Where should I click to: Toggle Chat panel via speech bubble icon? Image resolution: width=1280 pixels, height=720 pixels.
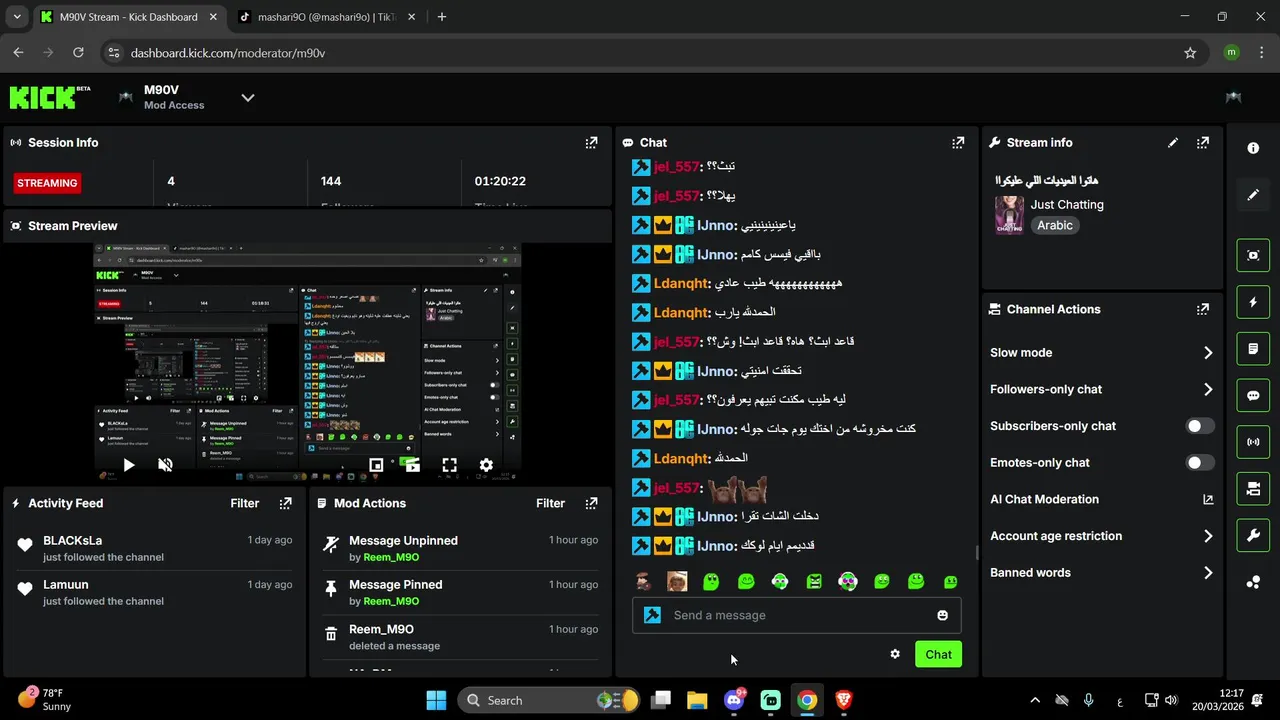coord(1253,395)
